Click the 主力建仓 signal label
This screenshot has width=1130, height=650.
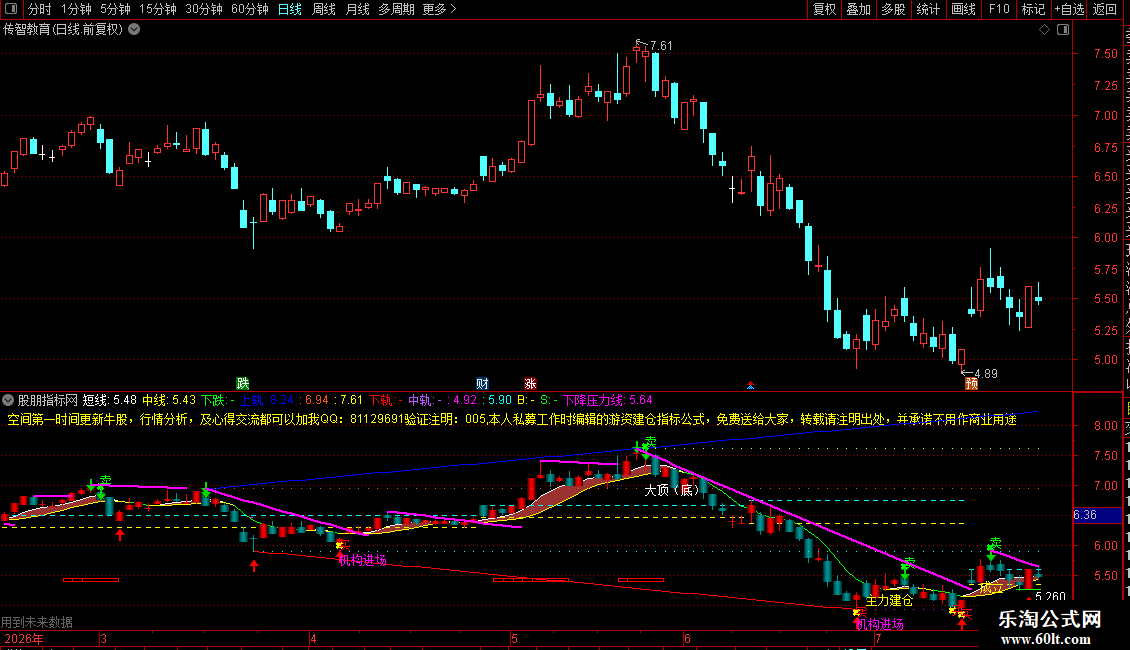pos(889,600)
